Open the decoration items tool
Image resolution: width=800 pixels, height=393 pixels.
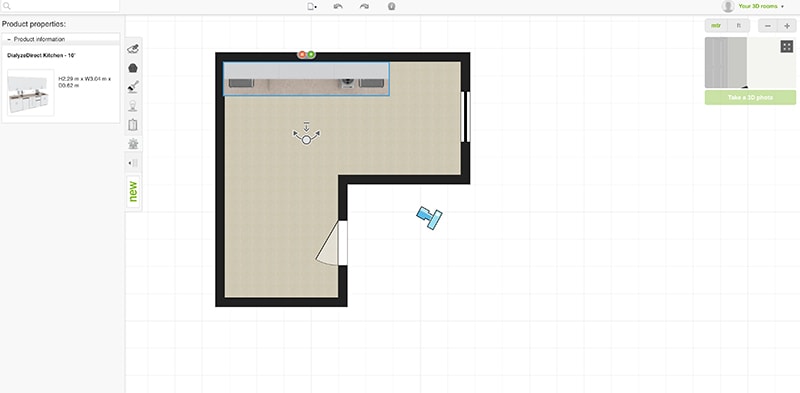click(133, 143)
